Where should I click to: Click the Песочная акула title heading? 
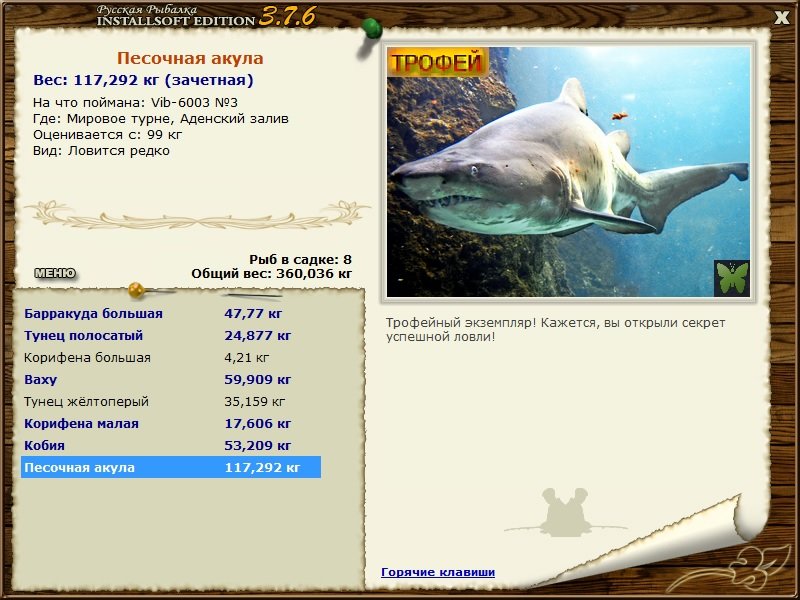coord(190,58)
